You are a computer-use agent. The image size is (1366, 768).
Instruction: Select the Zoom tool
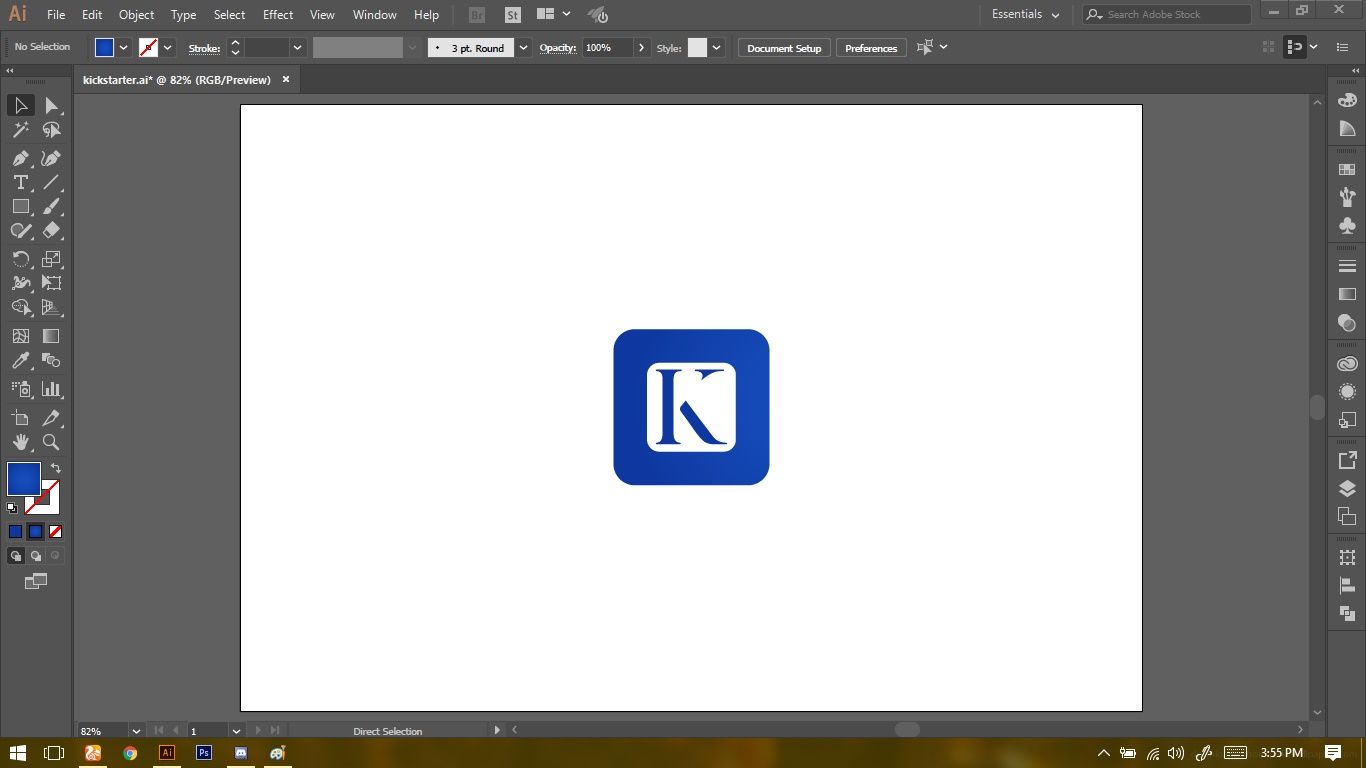[x=51, y=442]
